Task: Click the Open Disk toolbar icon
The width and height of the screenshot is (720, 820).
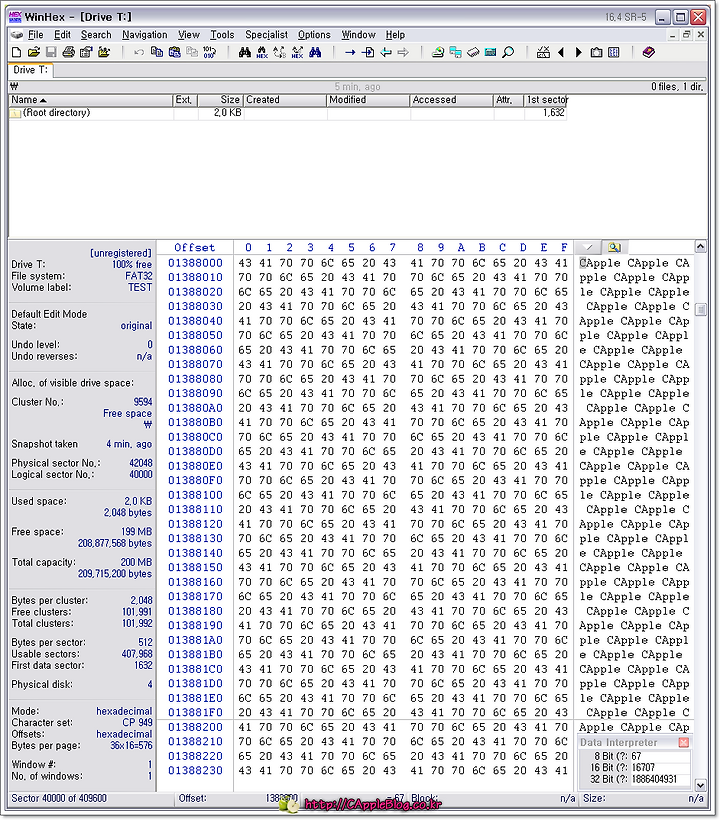Action: point(438,52)
